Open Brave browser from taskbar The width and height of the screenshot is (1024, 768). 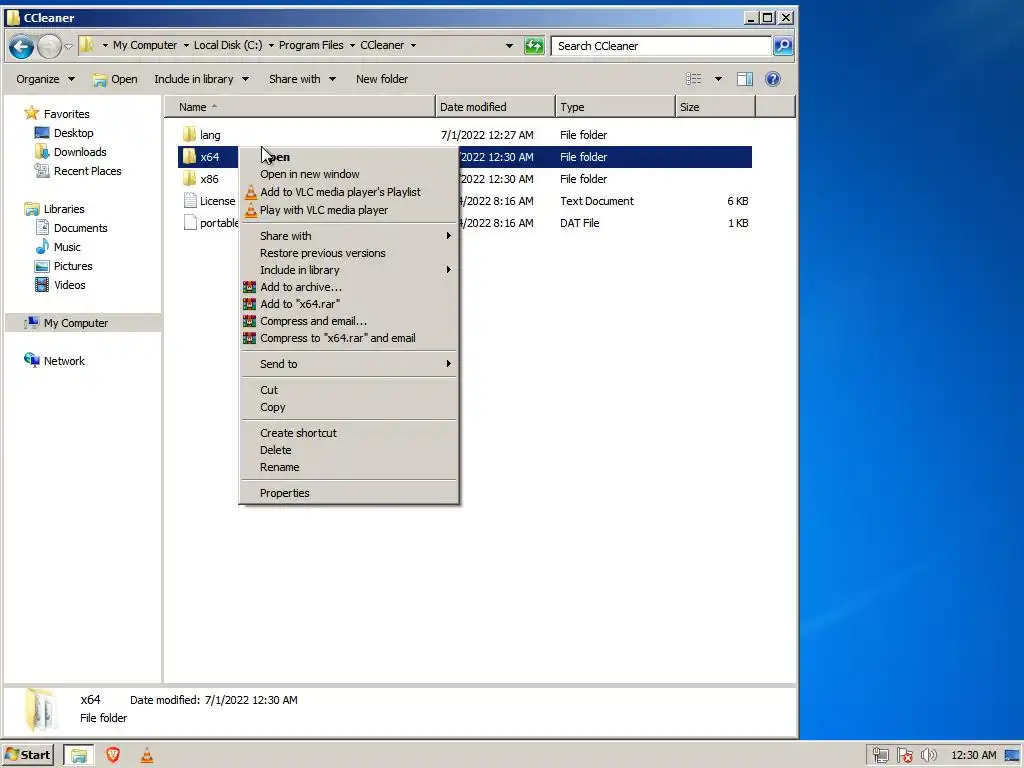click(113, 755)
